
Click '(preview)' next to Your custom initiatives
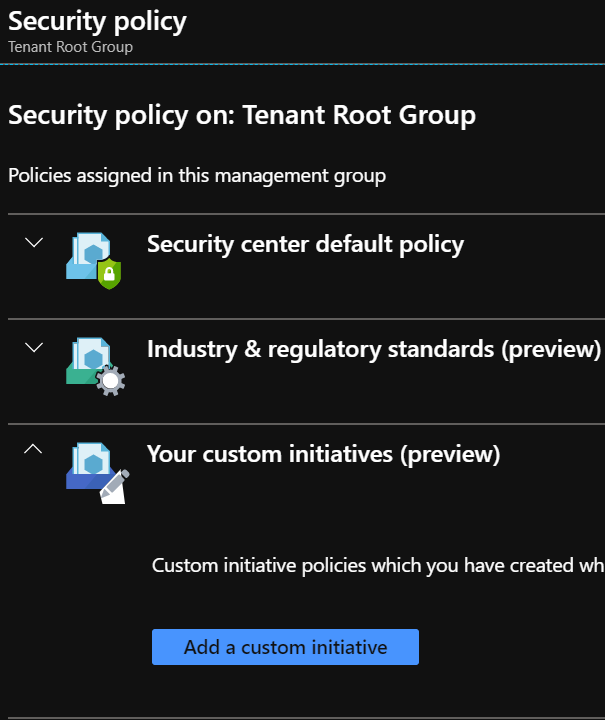pos(449,454)
